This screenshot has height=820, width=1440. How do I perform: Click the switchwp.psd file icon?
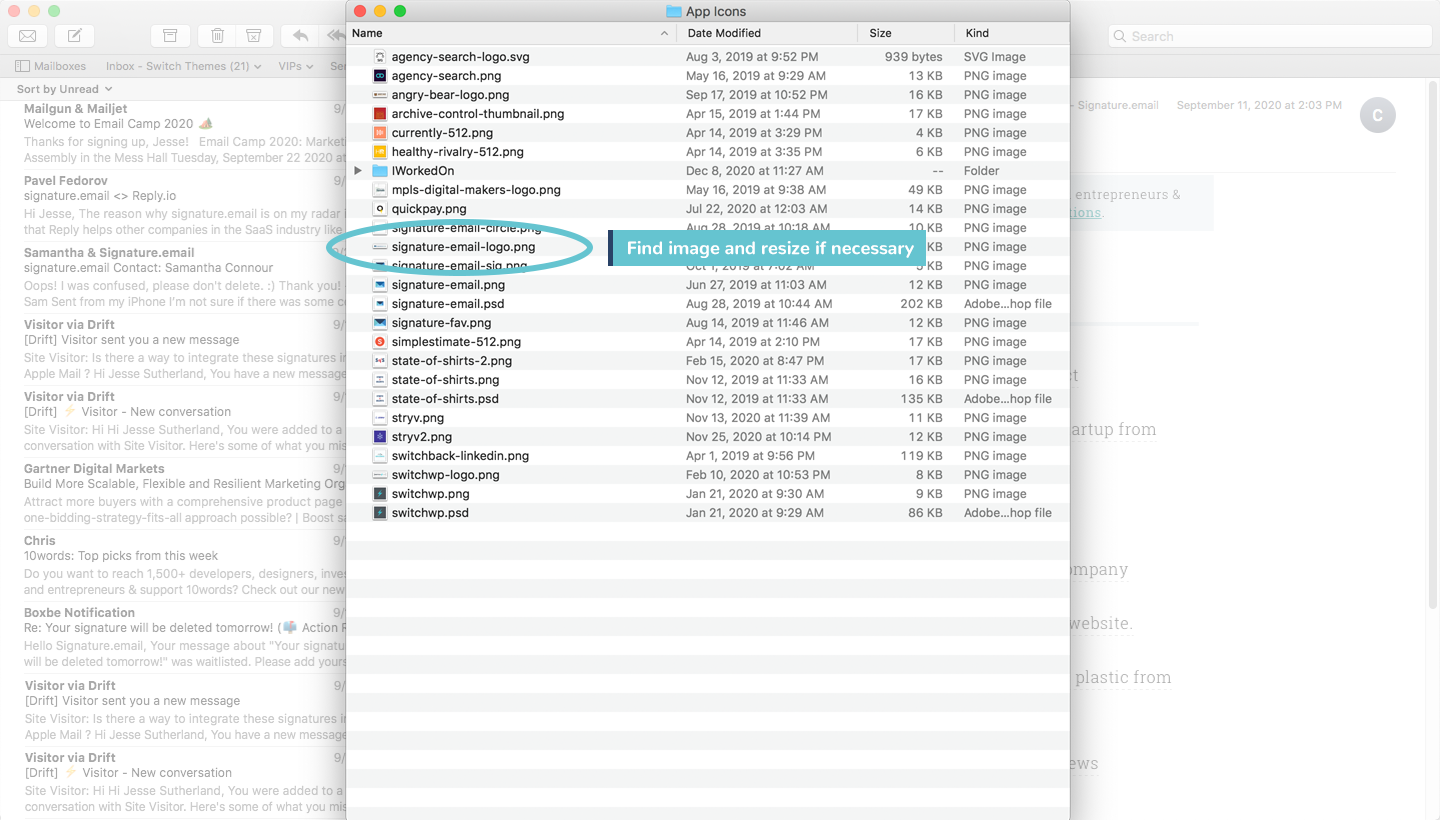click(378, 512)
